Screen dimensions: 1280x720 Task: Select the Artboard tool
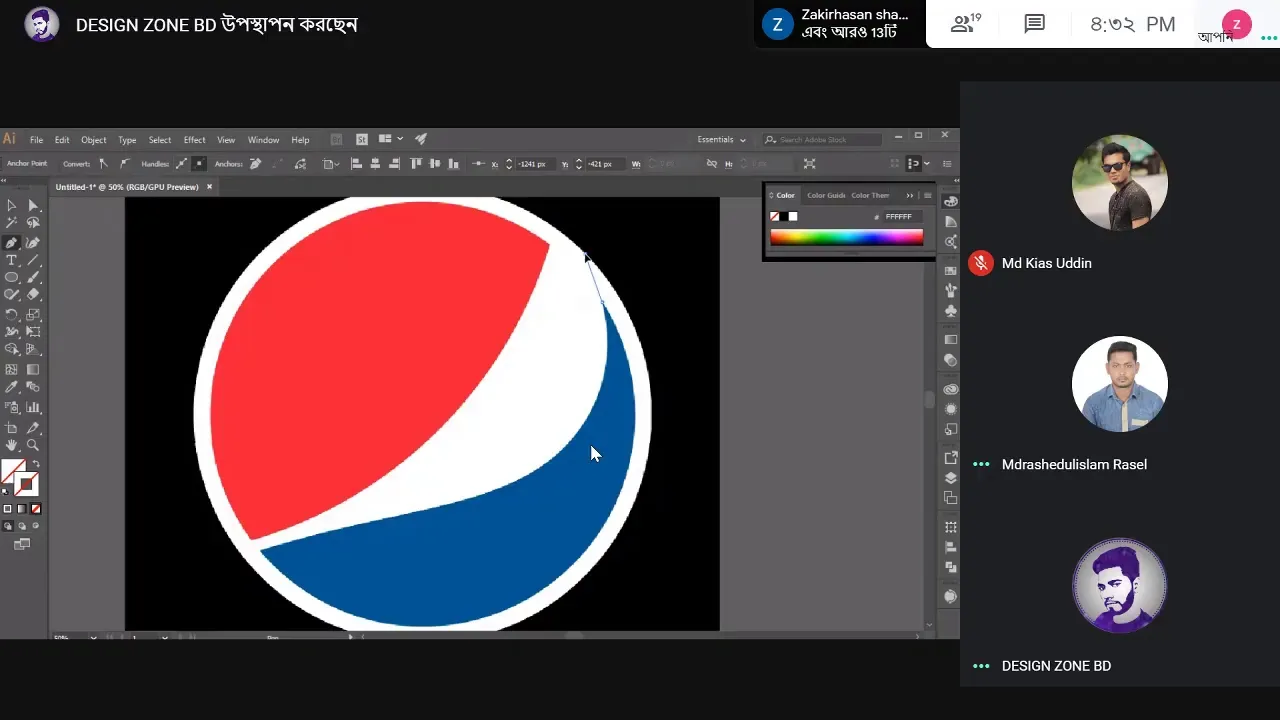[x=11, y=428]
